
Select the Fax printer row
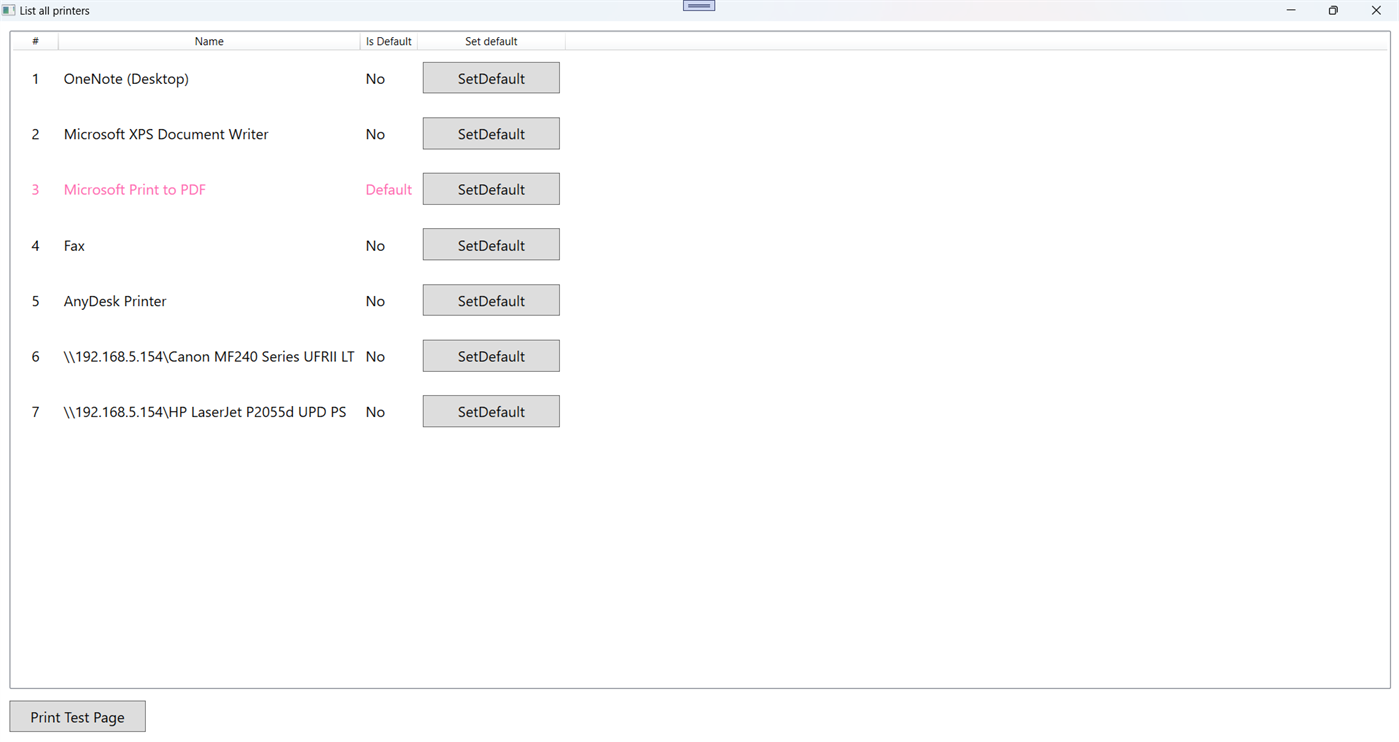coord(73,245)
